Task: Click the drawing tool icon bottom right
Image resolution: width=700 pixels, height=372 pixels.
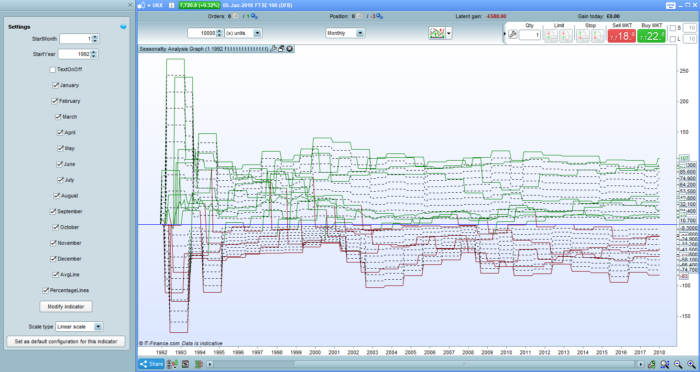Action: coord(652,364)
